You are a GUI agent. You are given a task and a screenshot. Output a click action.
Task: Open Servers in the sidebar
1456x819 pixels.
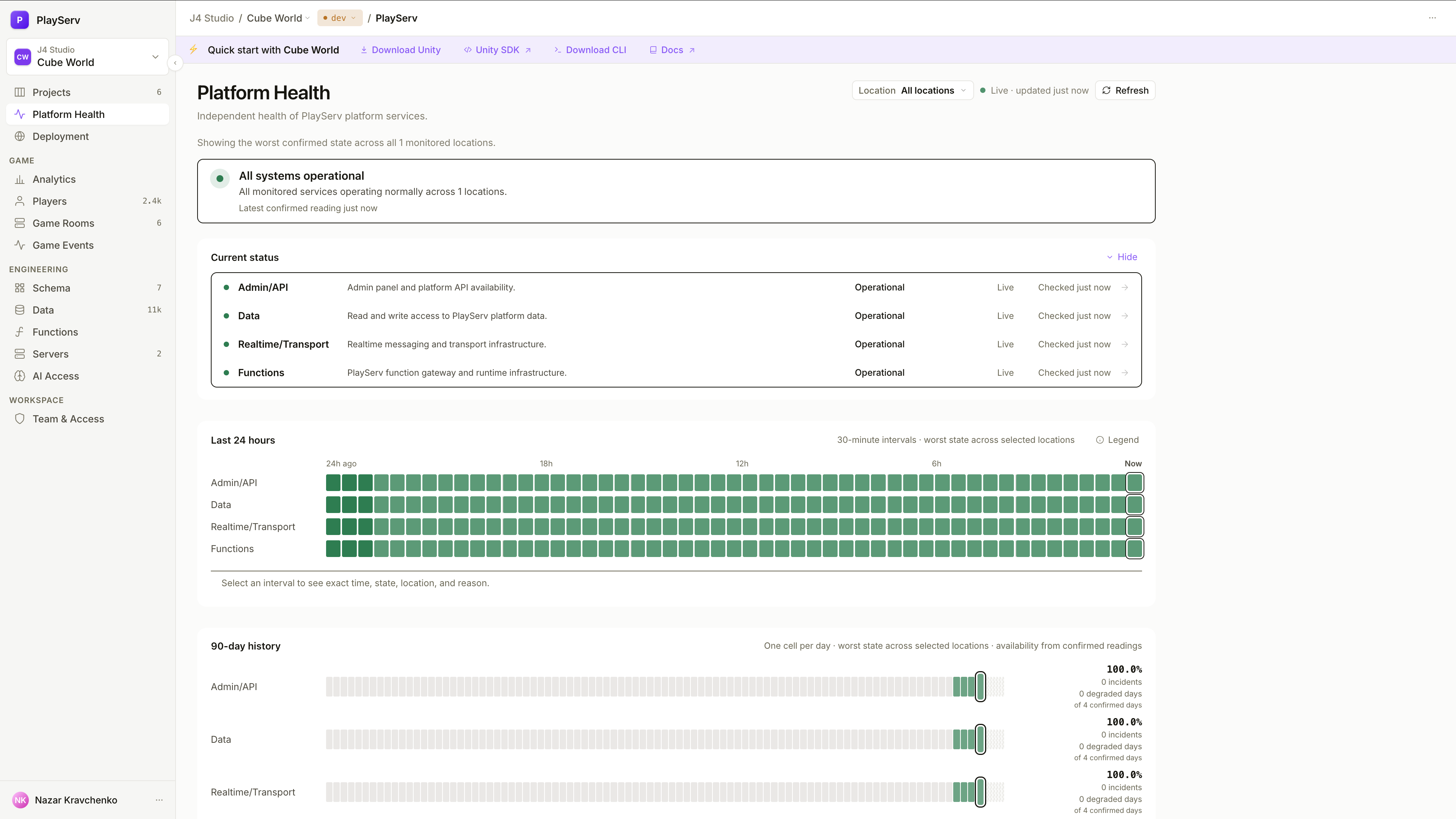coord(88,354)
